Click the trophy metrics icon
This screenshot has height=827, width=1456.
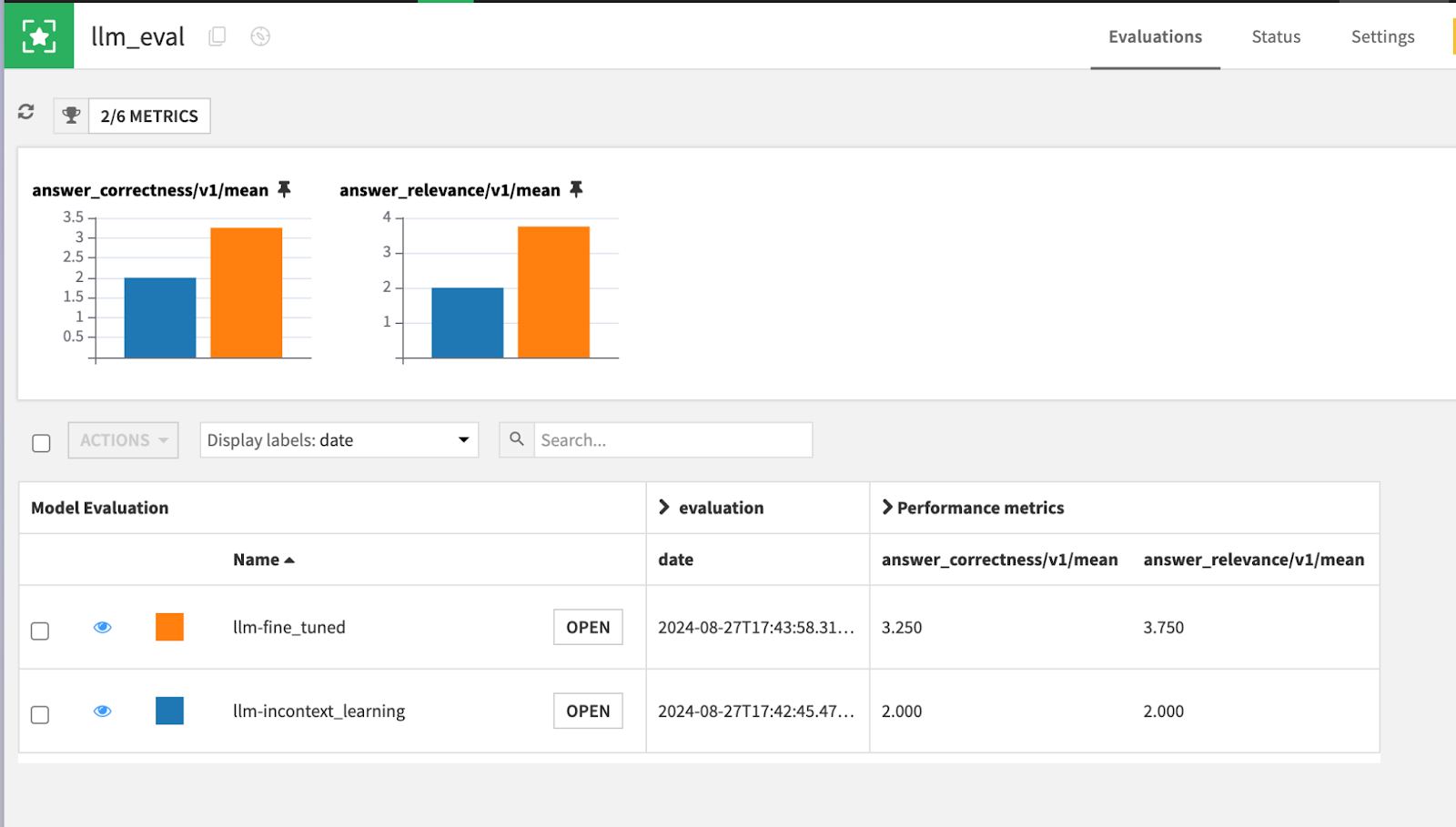(71, 116)
